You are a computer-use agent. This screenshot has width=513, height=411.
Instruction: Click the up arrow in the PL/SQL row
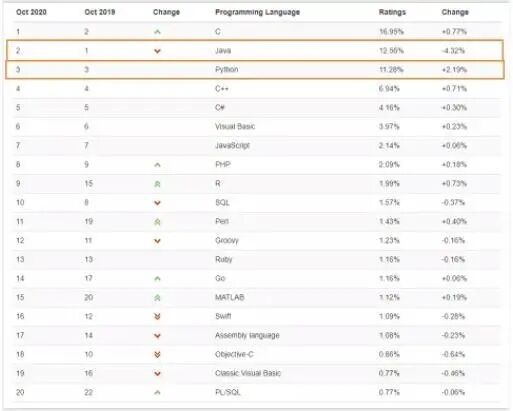157,393
